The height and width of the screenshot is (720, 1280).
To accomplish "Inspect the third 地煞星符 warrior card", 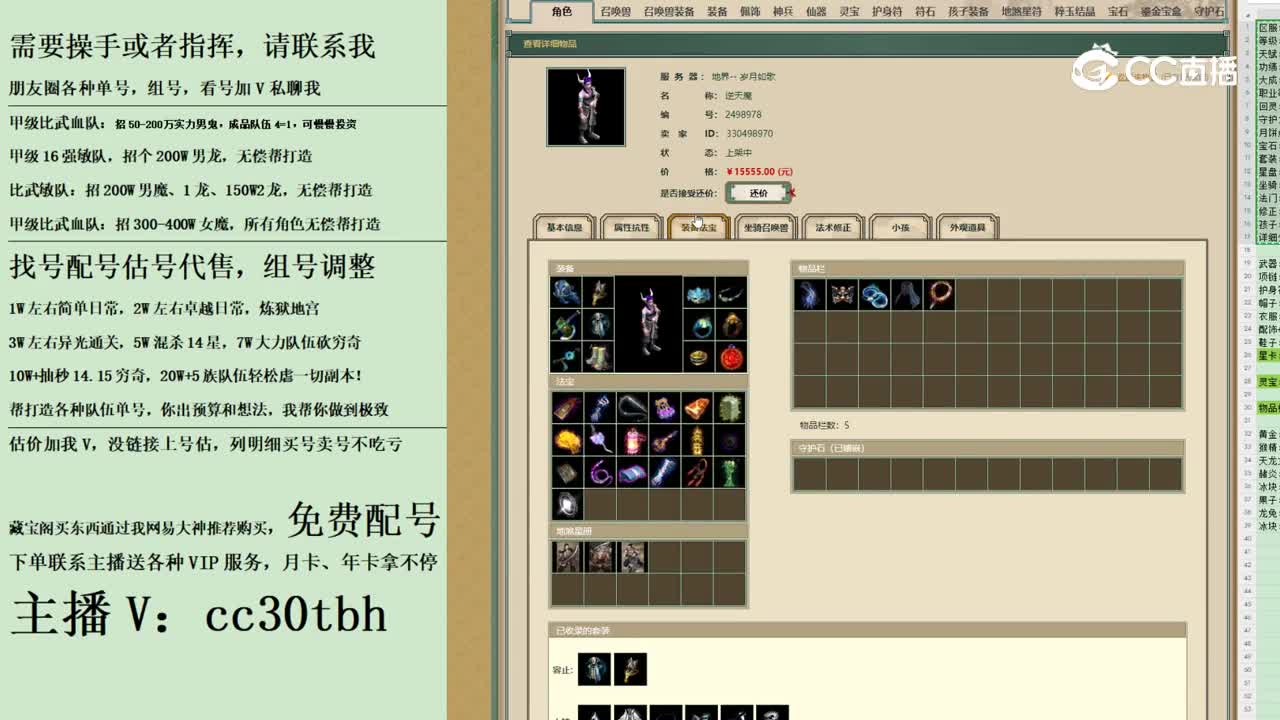I will coord(632,557).
